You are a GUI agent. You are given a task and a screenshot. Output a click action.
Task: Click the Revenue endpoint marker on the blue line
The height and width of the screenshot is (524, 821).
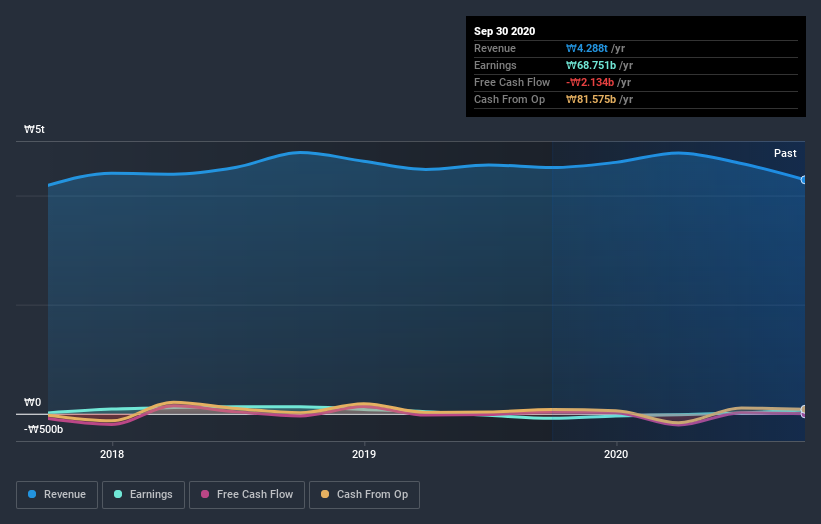point(804,180)
